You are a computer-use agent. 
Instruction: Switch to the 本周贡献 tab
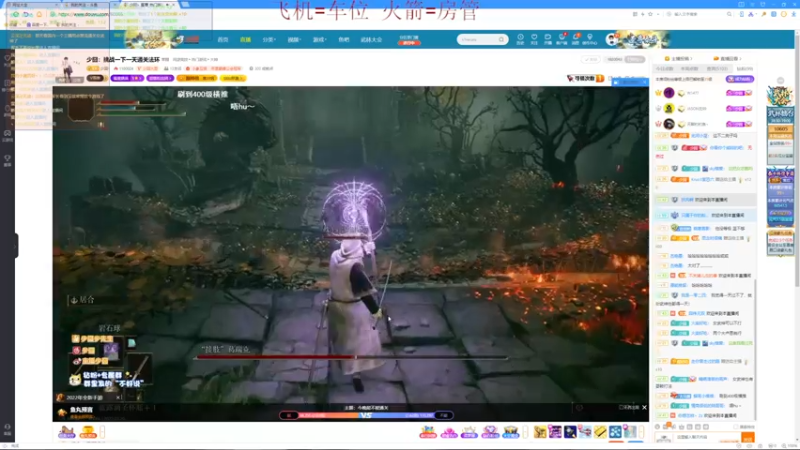[x=689, y=69]
